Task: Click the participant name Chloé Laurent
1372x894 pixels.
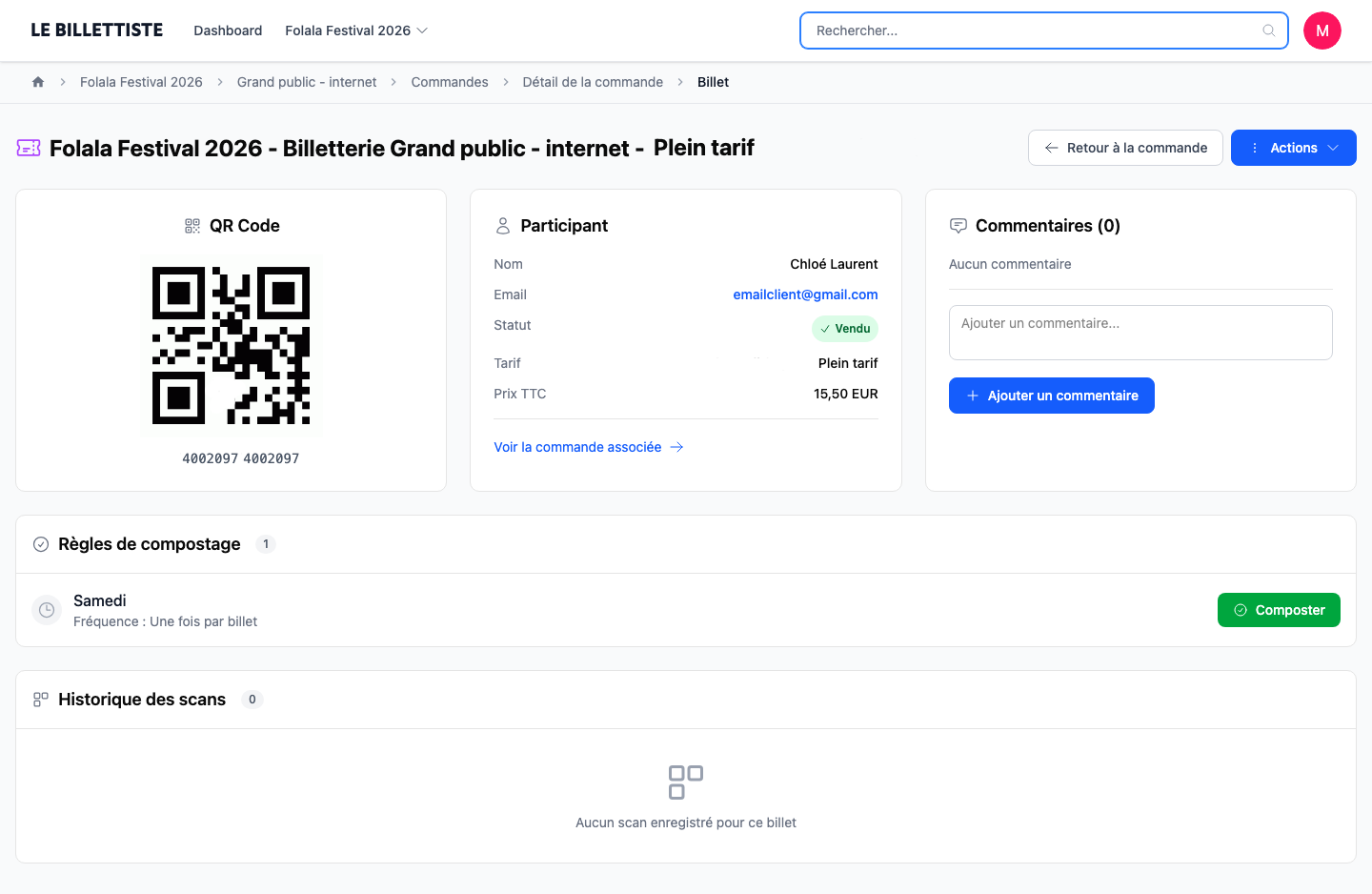Action: tap(834, 264)
